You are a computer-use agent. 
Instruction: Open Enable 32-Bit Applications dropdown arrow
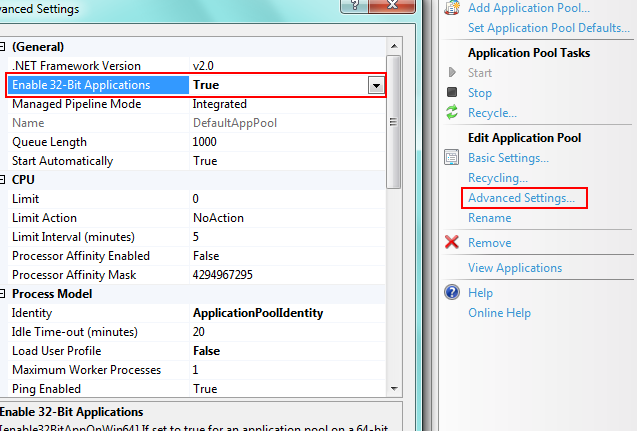click(376, 86)
